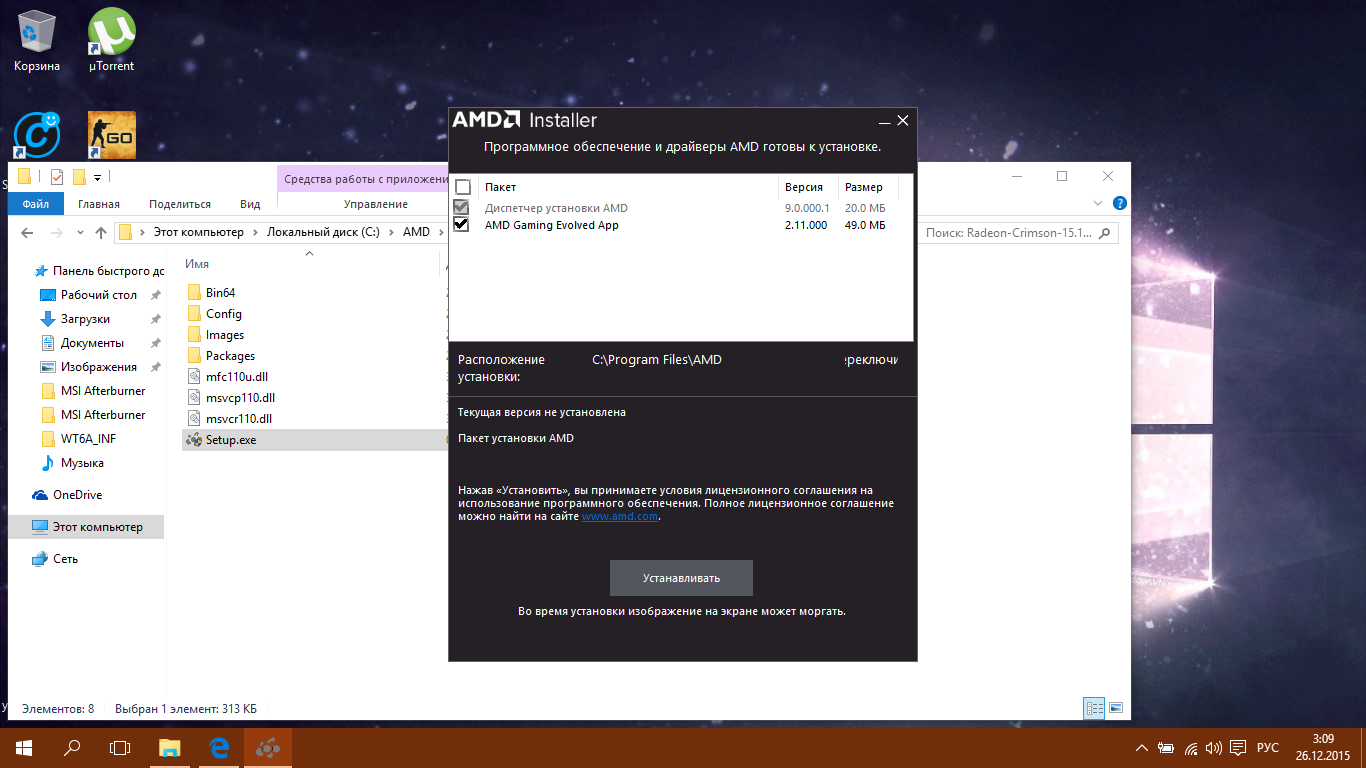1366x768 pixels.
Task: Open the Wi-Fi network tray icon
Action: 1191,748
